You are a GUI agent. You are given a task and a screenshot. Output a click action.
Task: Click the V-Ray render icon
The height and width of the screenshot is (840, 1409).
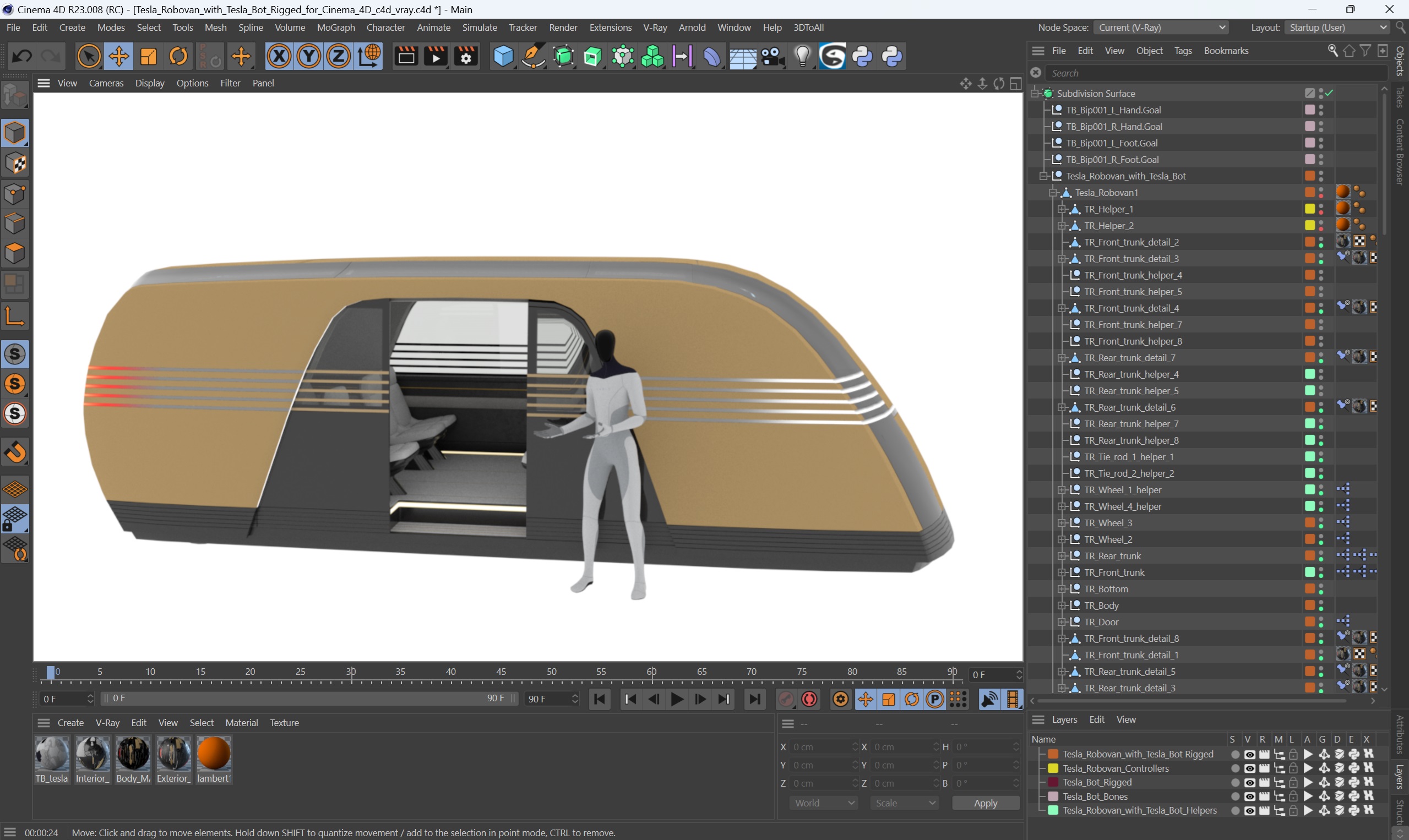pyautogui.click(x=833, y=56)
